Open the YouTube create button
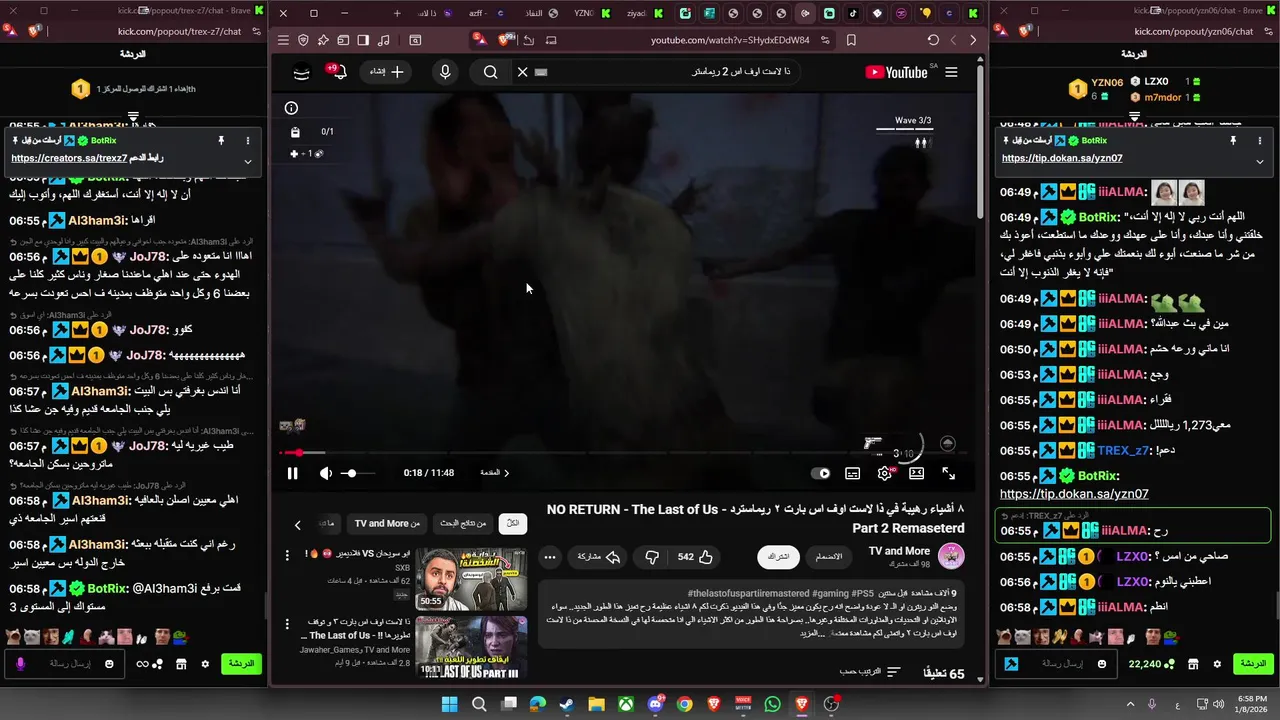The width and height of the screenshot is (1280, 720). tap(386, 72)
